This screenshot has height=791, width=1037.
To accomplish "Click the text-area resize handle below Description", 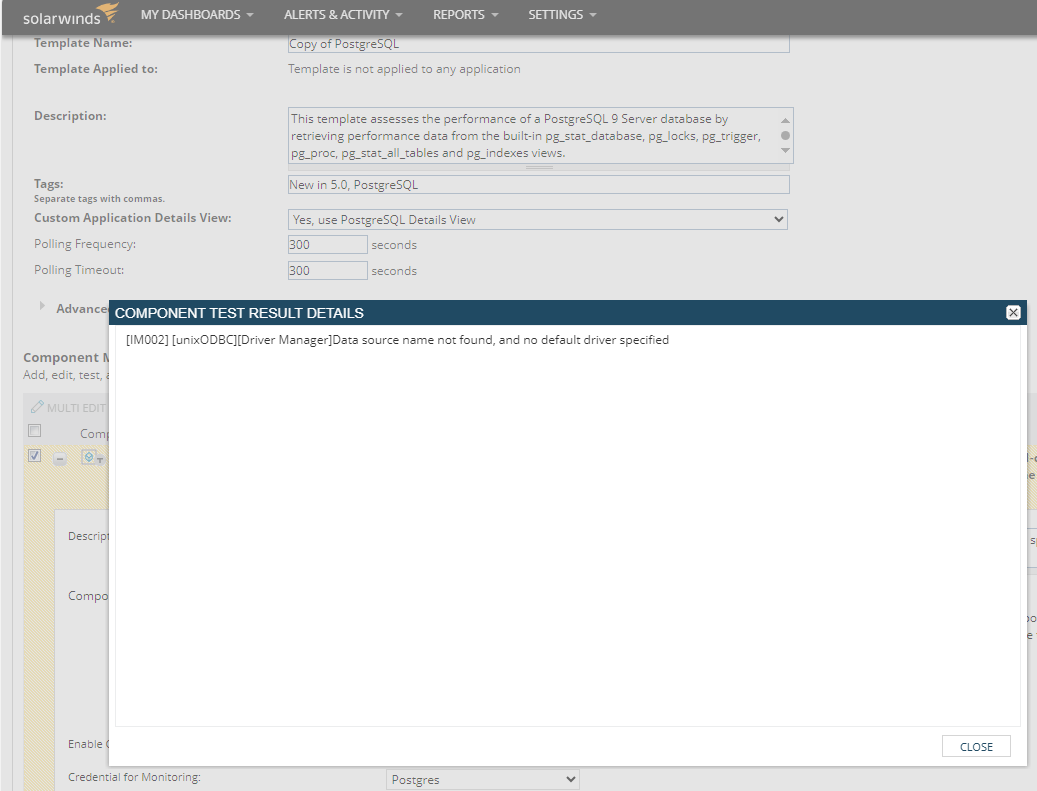I will point(539,167).
